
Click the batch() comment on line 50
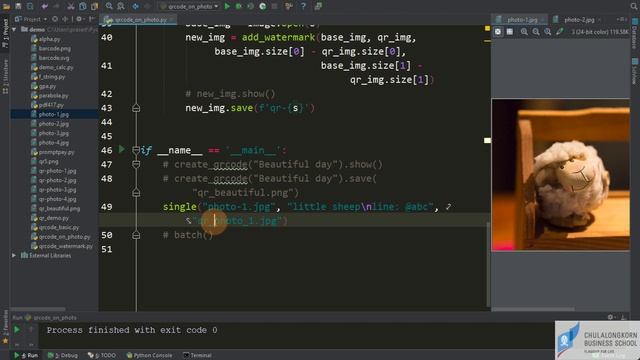[188, 235]
